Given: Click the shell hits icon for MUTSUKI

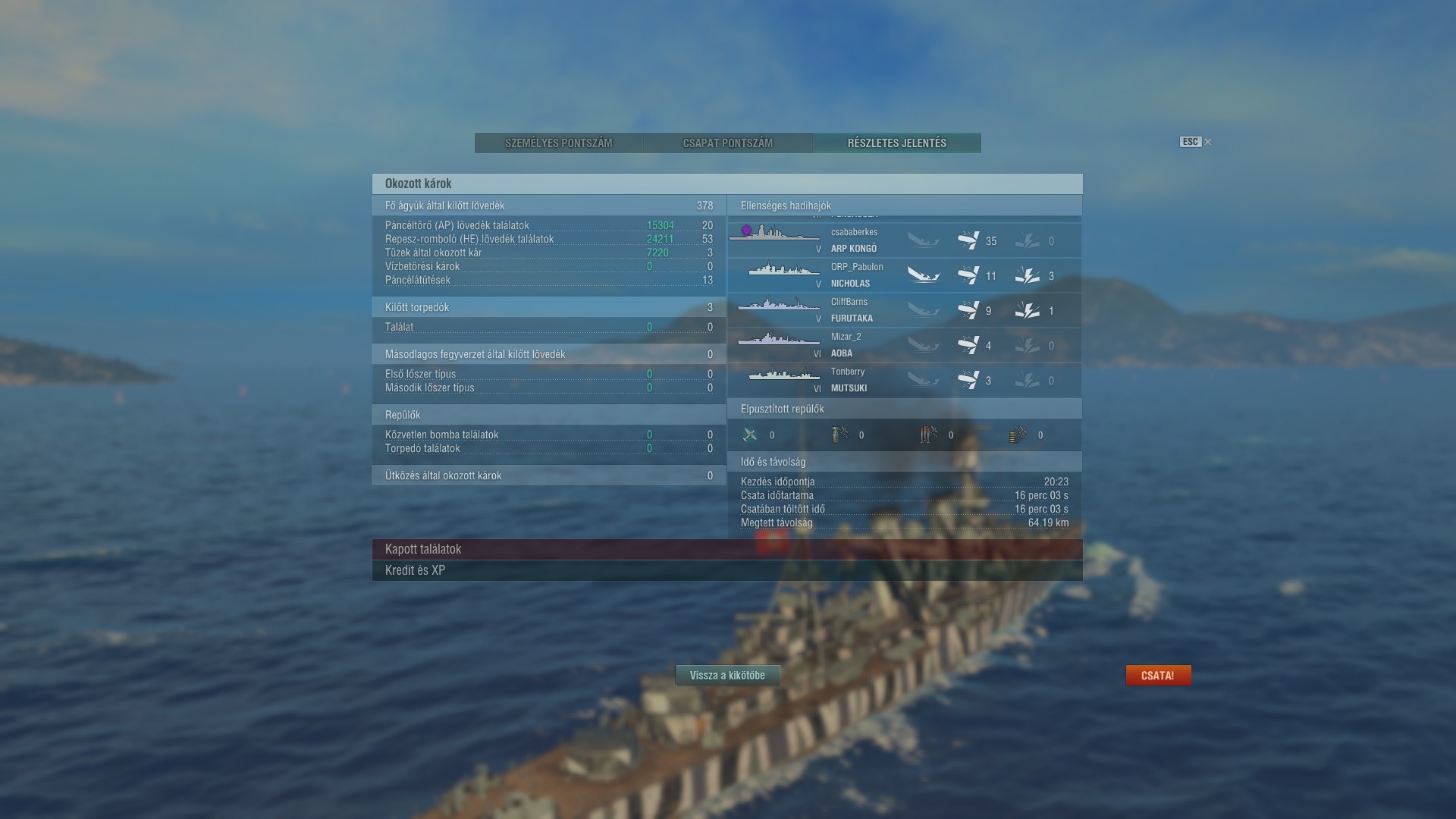Looking at the screenshot, I should tap(968, 380).
